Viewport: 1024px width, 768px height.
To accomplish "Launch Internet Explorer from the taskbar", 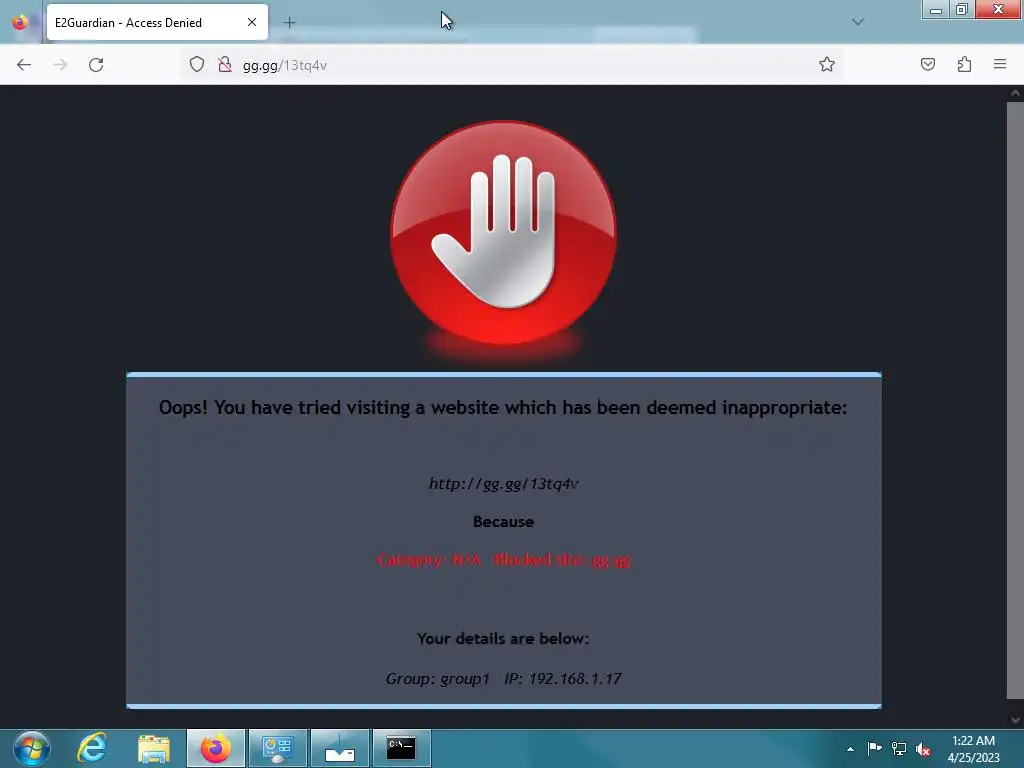I will 92,748.
